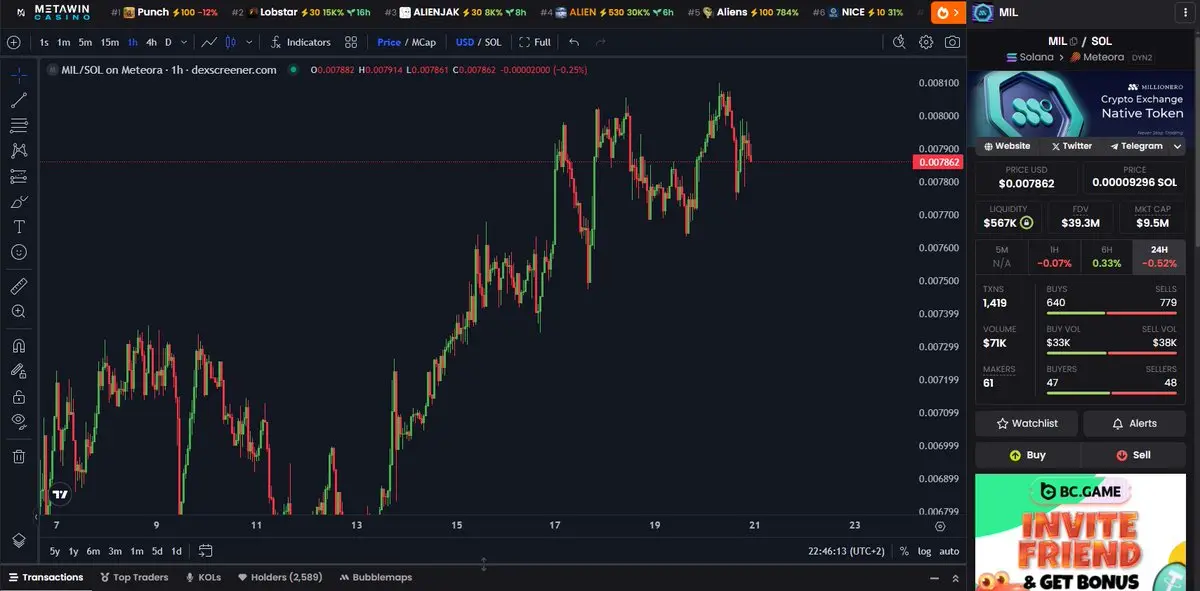This screenshot has height=591, width=1200.
Task: Switch chart to Price view
Action: 389,42
